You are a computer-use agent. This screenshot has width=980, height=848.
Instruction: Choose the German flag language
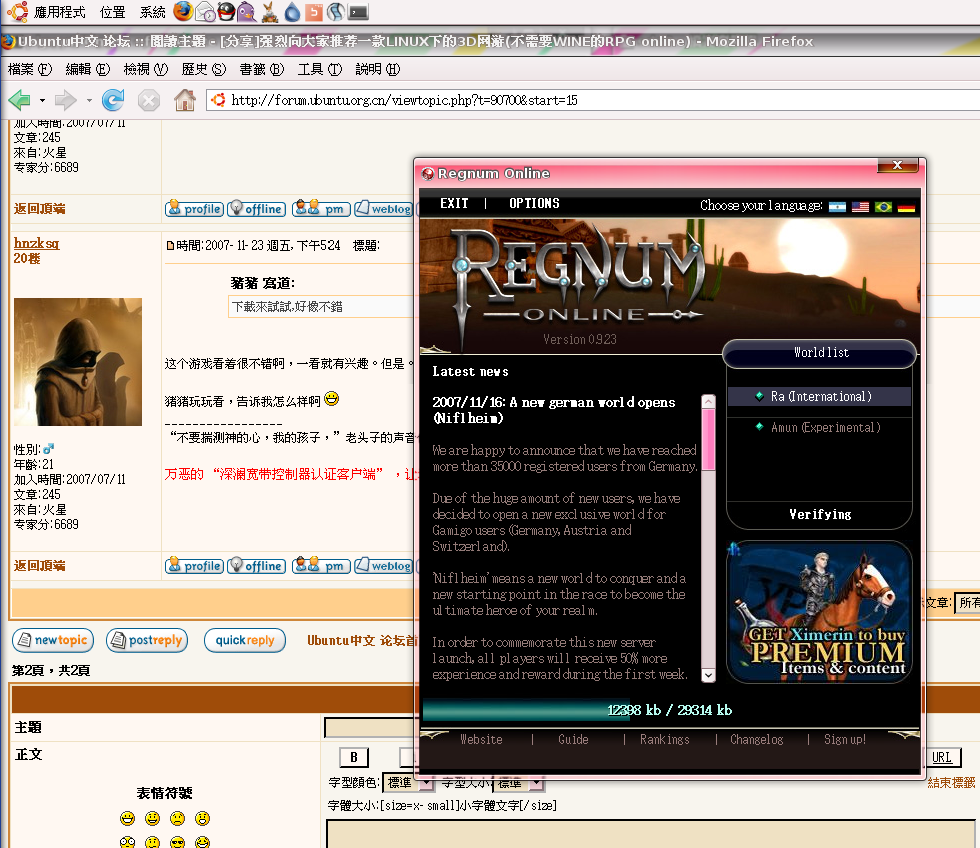click(906, 207)
